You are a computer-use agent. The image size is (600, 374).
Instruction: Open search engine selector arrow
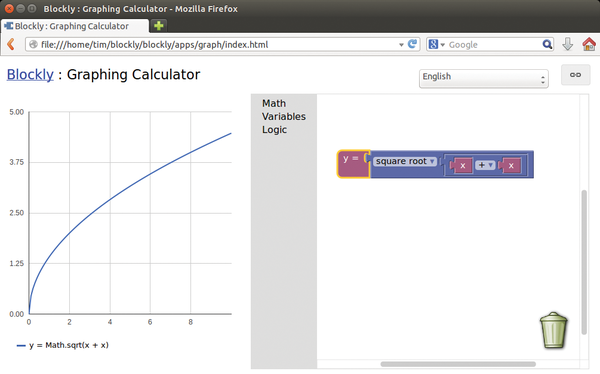[x=442, y=45]
